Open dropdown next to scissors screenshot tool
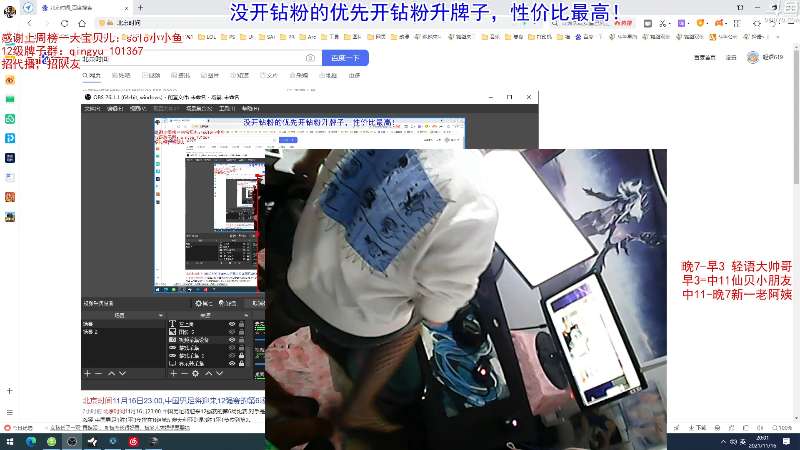Image resolution: width=800 pixels, height=450 pixels. pos(669,23)
